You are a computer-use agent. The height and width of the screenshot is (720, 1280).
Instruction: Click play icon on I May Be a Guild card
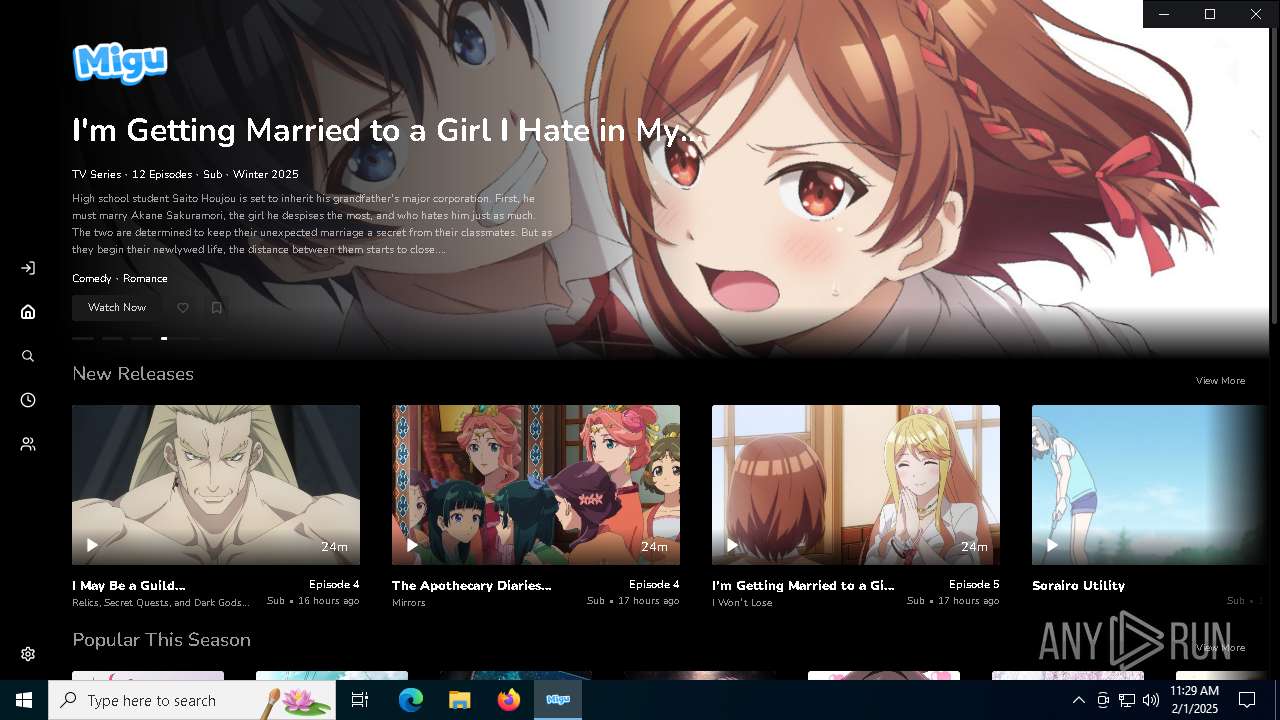click(92, 545)
